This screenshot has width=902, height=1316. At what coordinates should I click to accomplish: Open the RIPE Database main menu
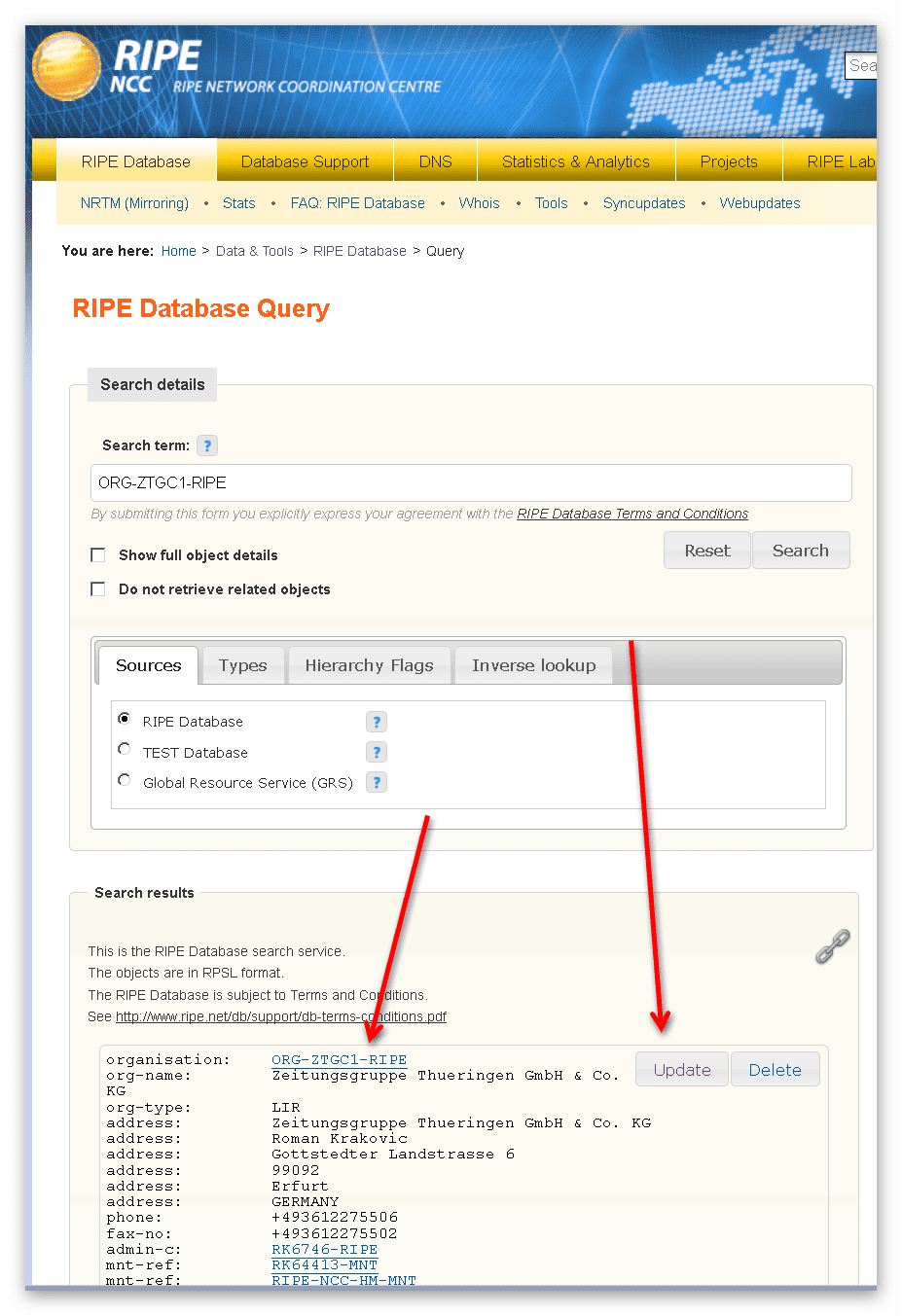[x=136, y=161]
